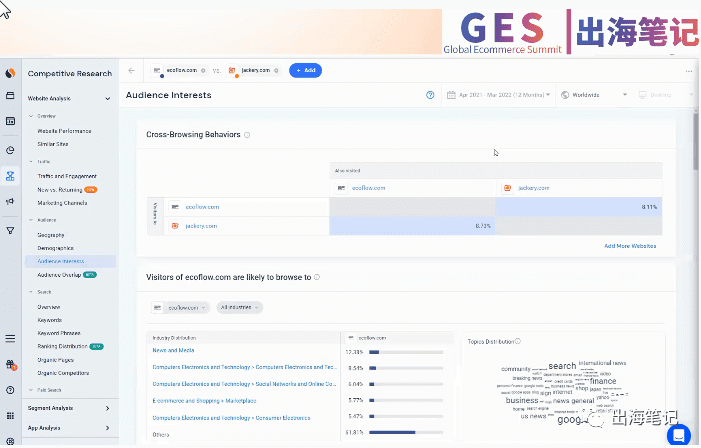The height and width of the screenshot is (448, 701).
Task: Open Keywords page in sidebar
Action: (50, 320)
